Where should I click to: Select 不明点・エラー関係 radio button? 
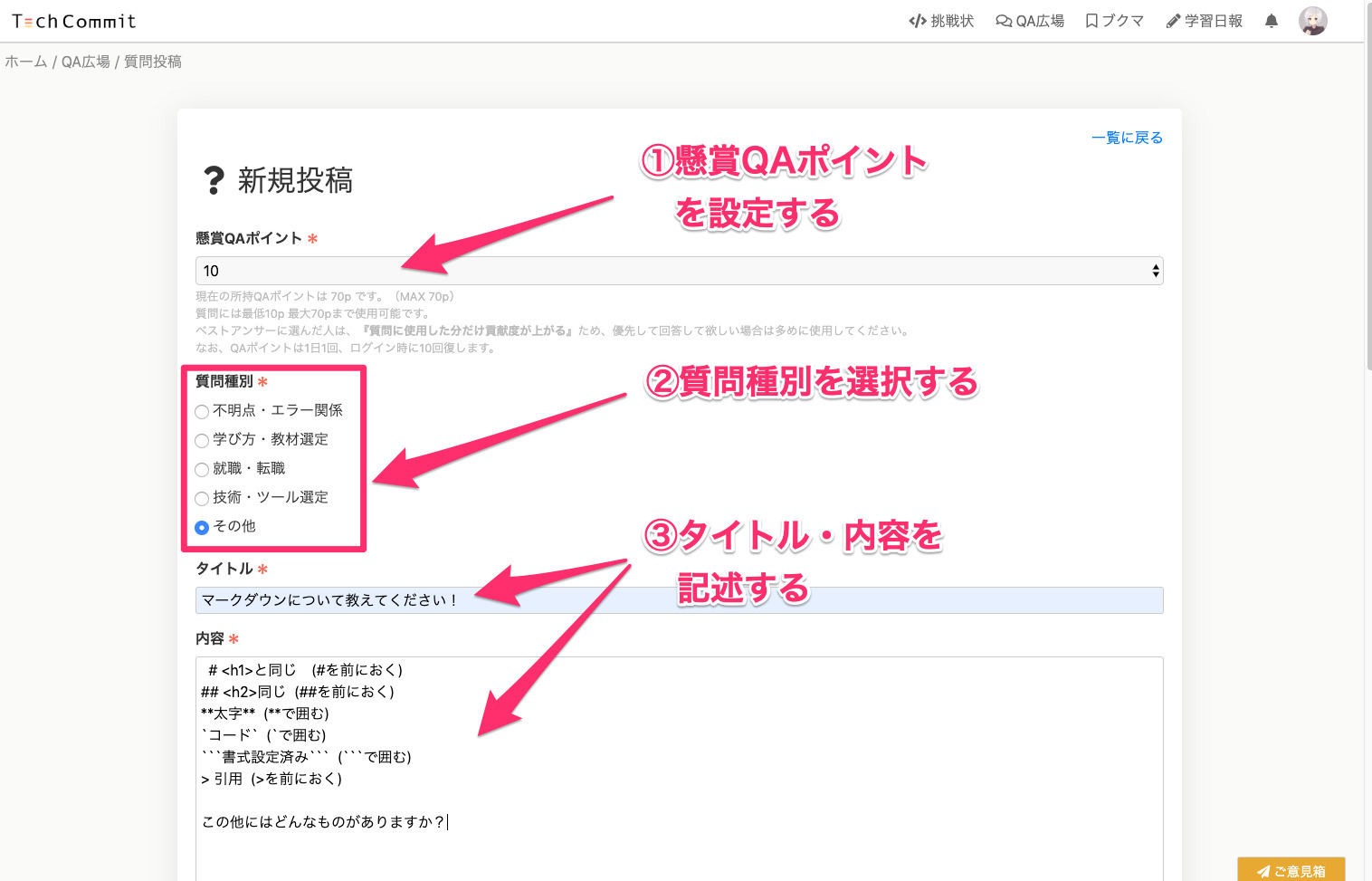coord(202,411)
